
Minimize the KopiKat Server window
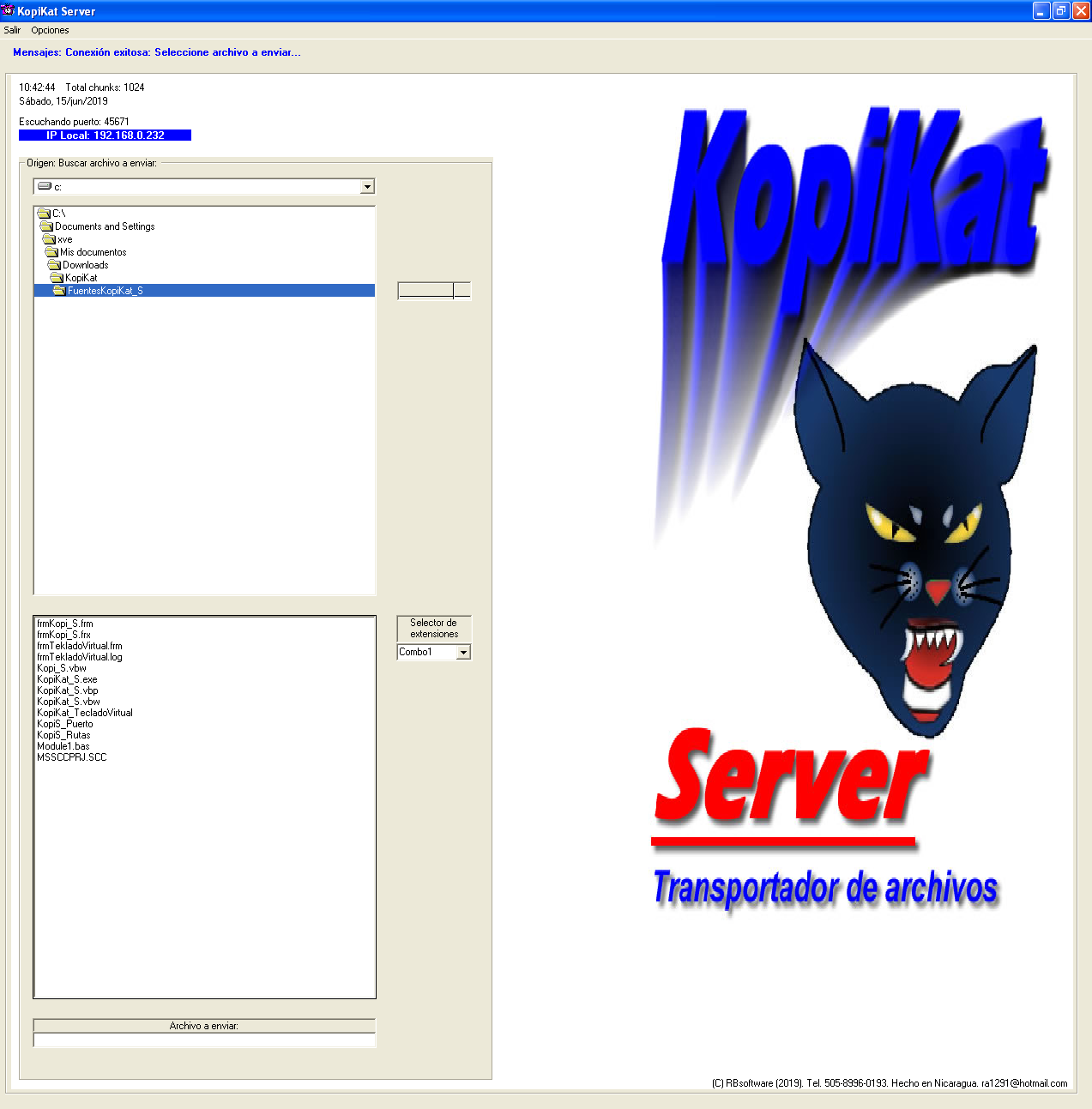point(1041,10)
